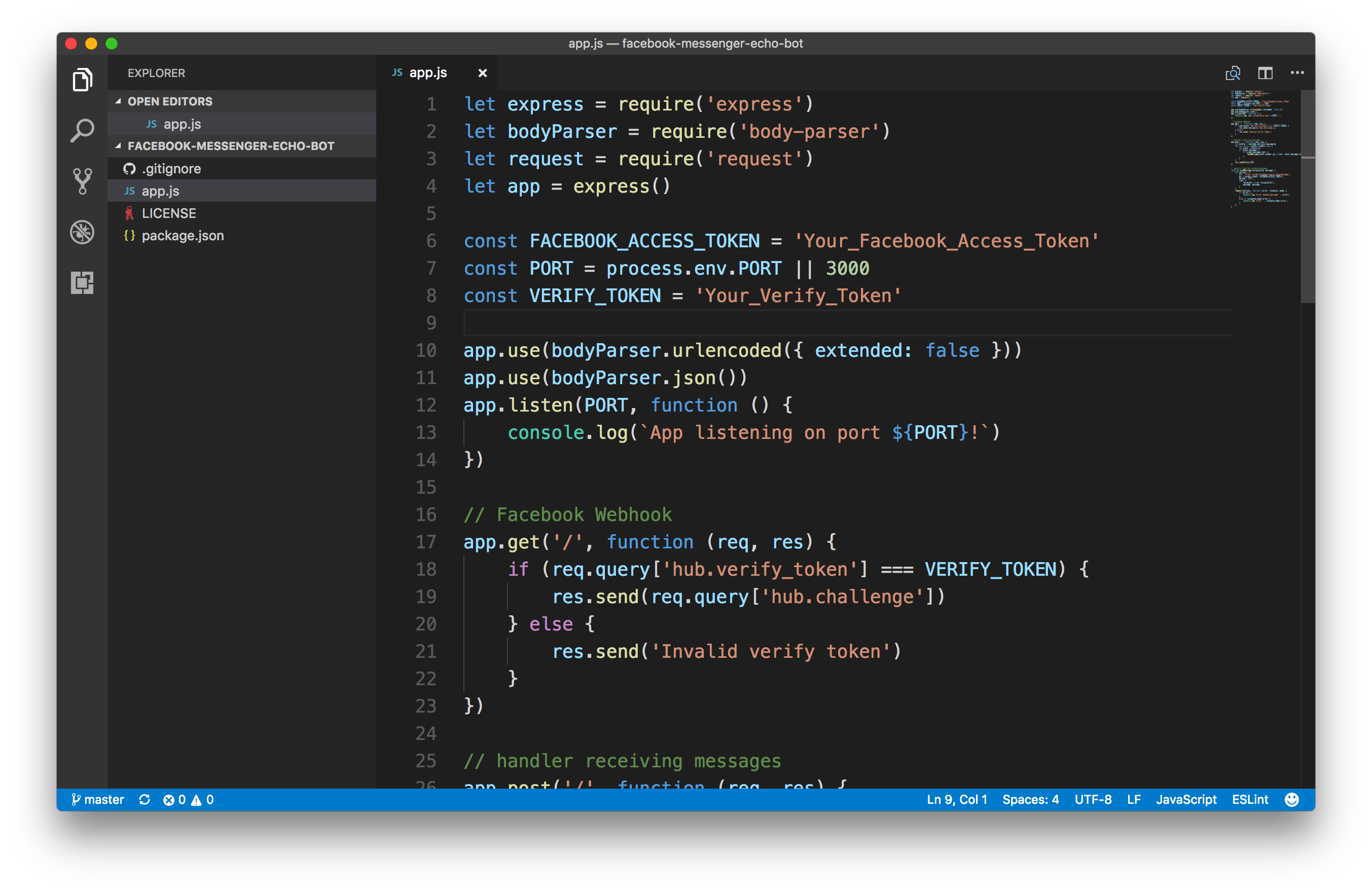Click the 'Your_Facebook_Access_Token' string

(x=947, y=241)
